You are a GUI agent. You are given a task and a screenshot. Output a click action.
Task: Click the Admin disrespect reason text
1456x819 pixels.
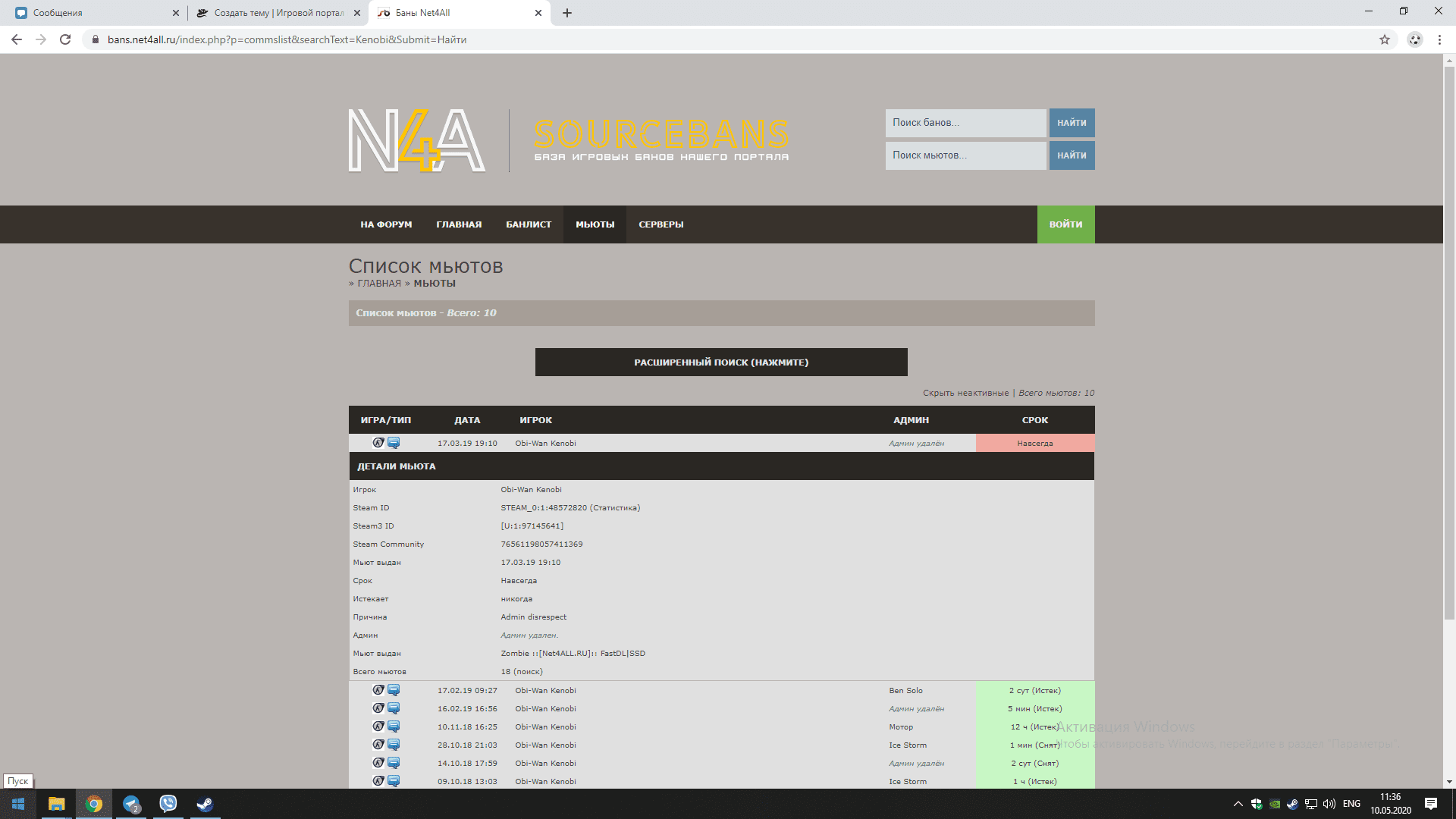tap(533, 617)
